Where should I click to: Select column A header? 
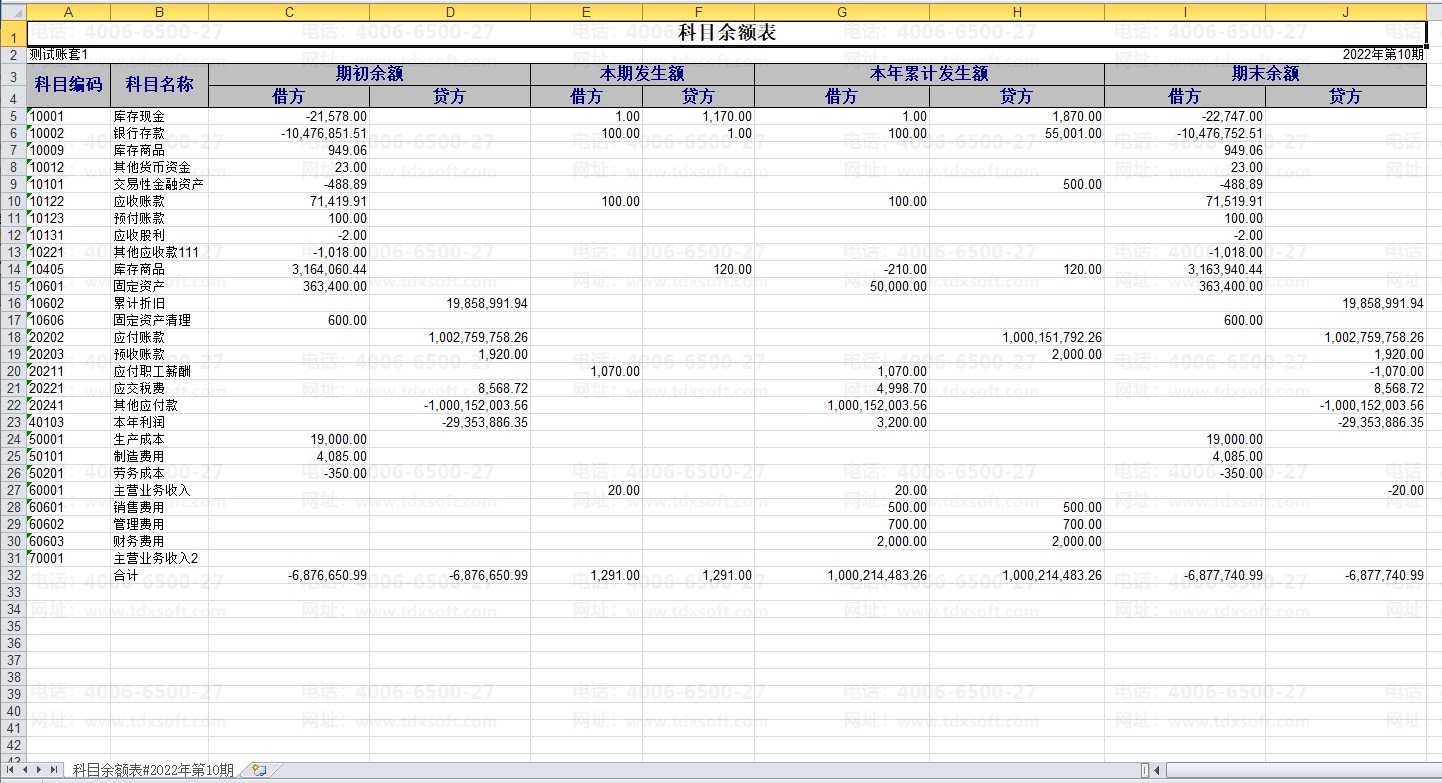(69, 12)
